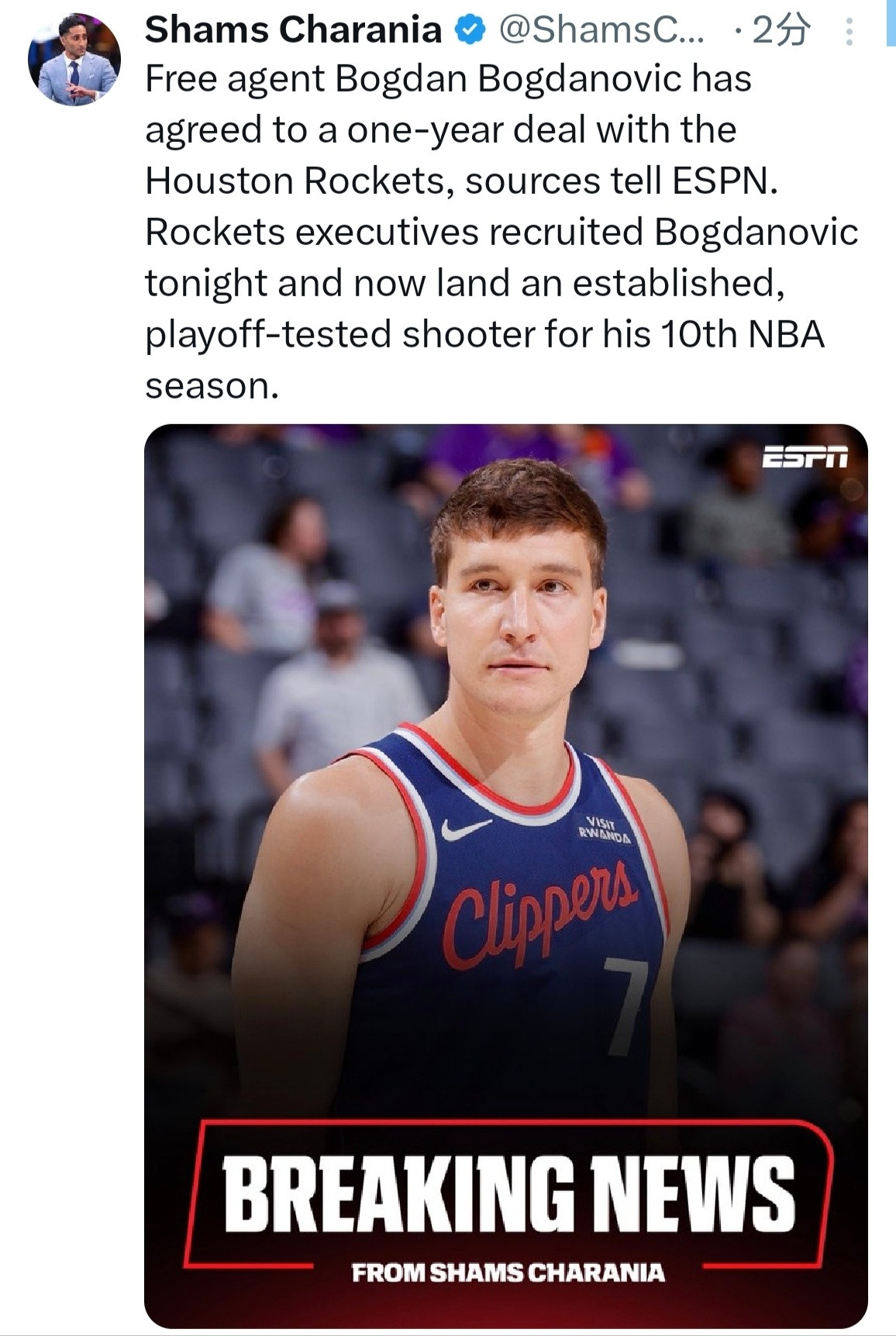Tap the BREAKING NEWS banner text
This screenshot has width=896, height=1336.
(x=509, y=1194)
